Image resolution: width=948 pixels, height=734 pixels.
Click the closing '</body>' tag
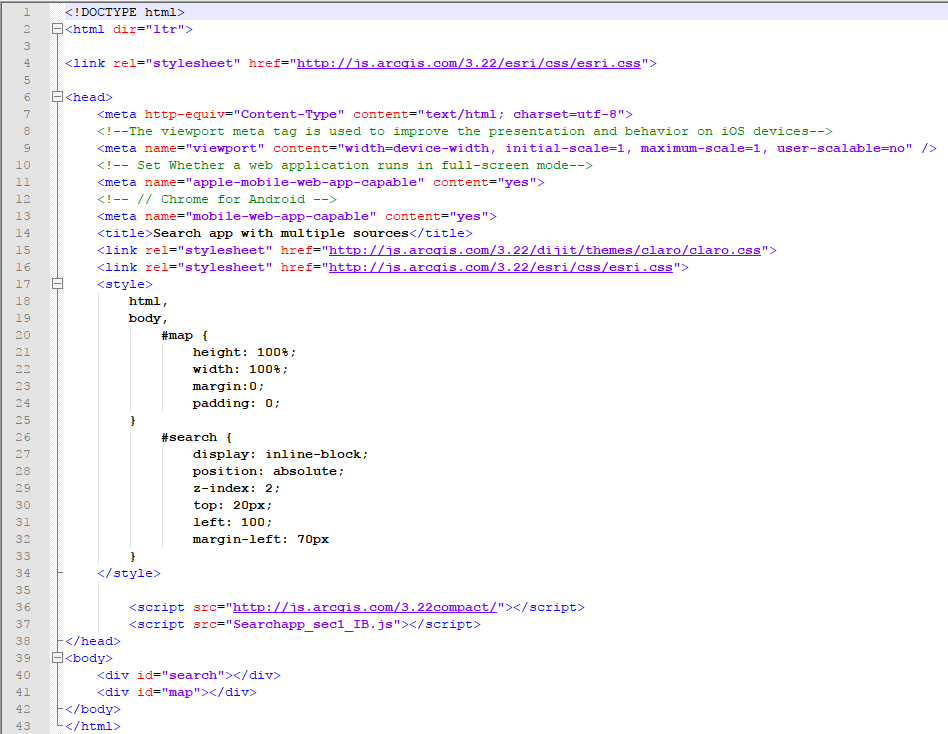pyautogui.click(x=93, y=709)
